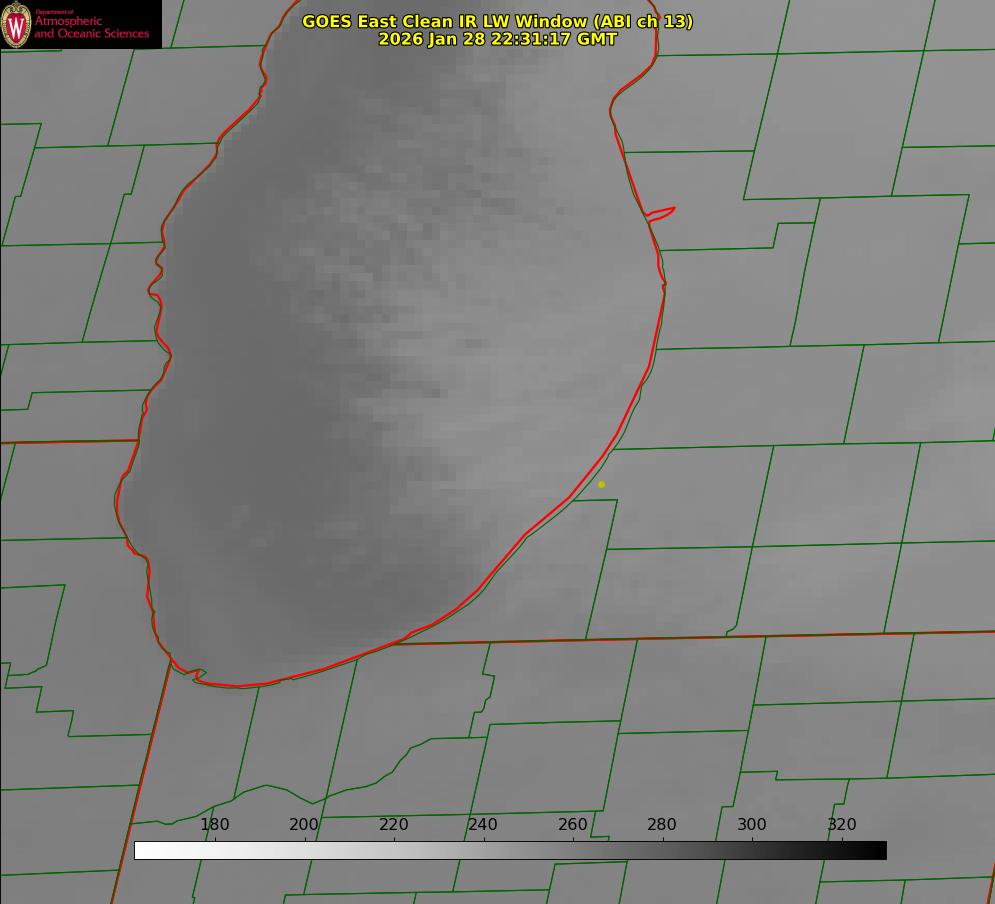995x904 pixels.
Task: Click the small inlet at lake's southwestern tip
Action: tap(197, 676)
